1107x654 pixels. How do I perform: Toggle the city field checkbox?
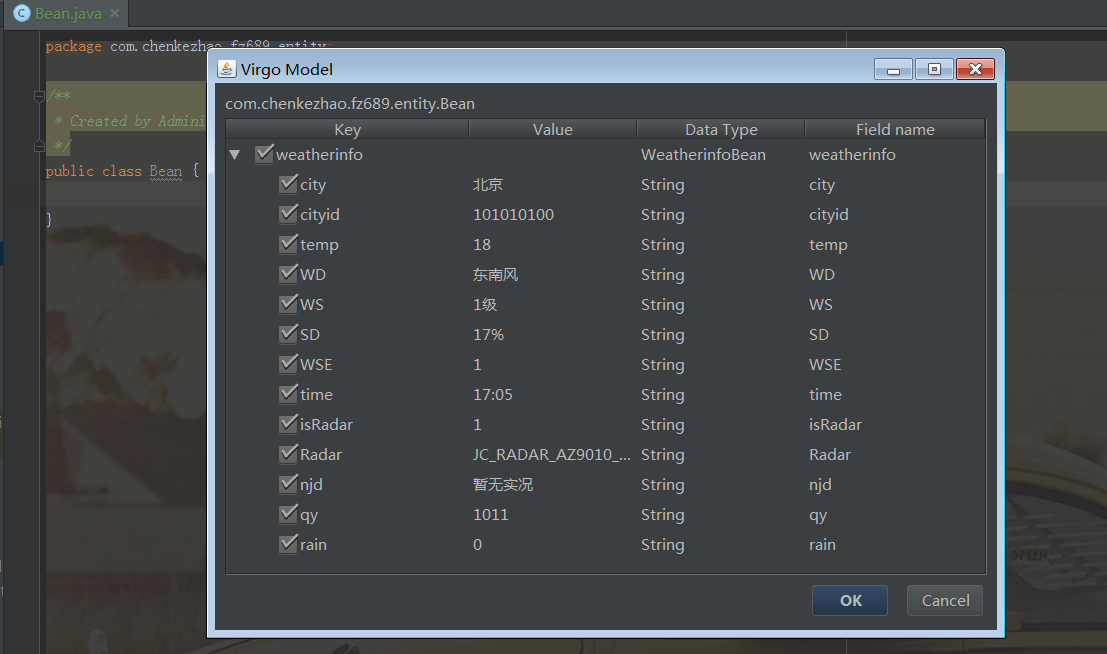coord(288,184)
